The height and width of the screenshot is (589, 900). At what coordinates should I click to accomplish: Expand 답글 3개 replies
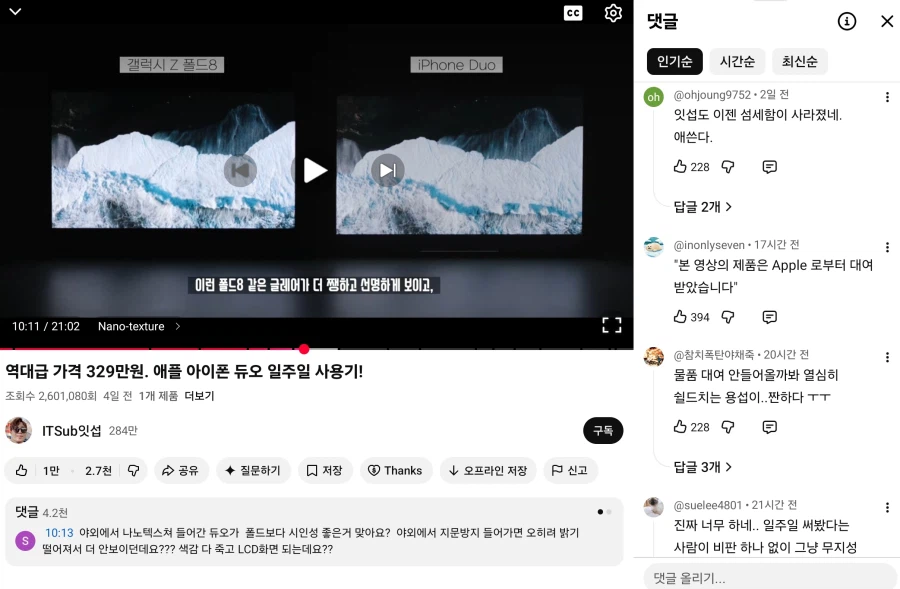pyautogui.click(x=703, y=467)
